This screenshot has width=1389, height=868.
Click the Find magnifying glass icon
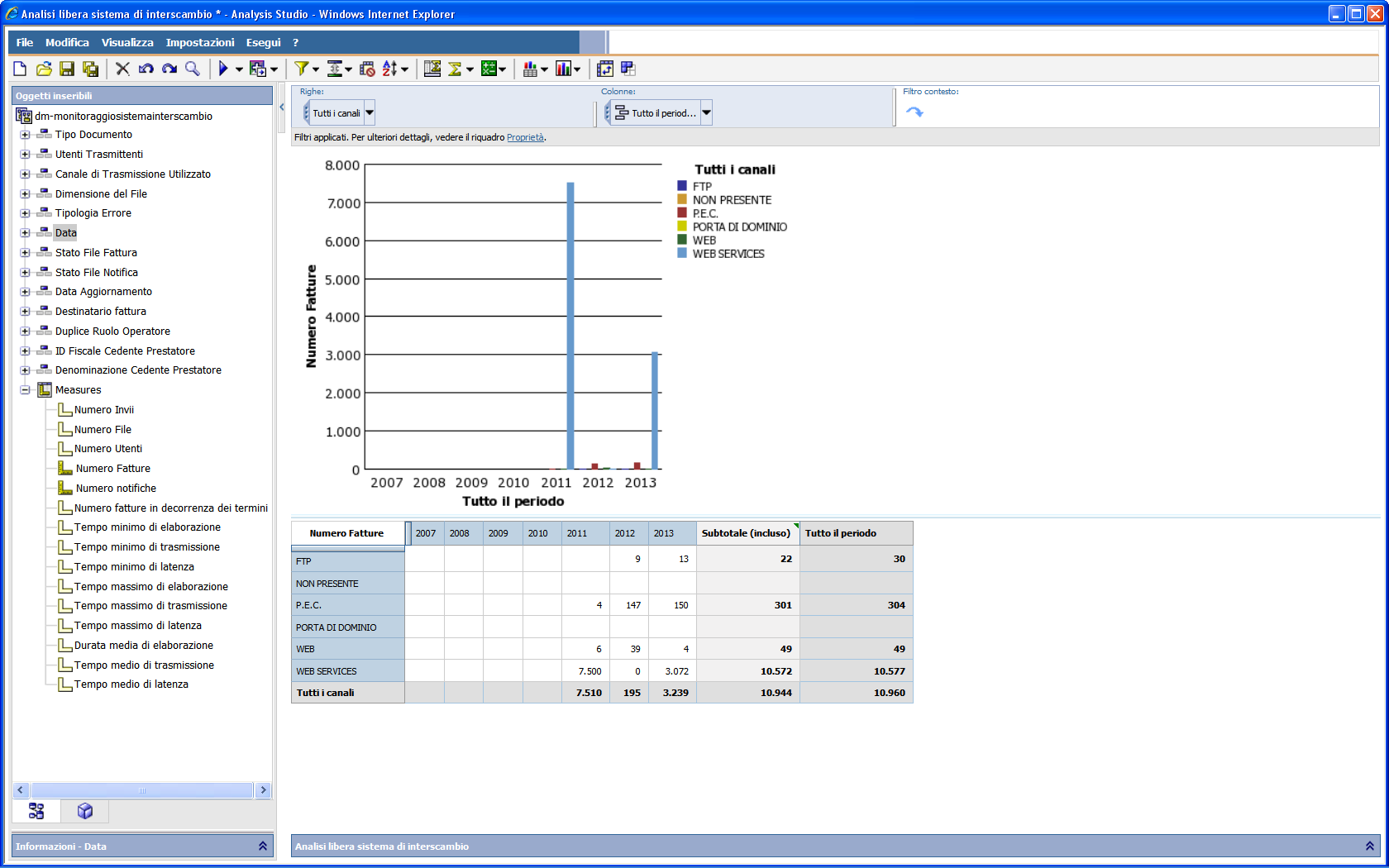pyautogui.click(x=193, y=69)
